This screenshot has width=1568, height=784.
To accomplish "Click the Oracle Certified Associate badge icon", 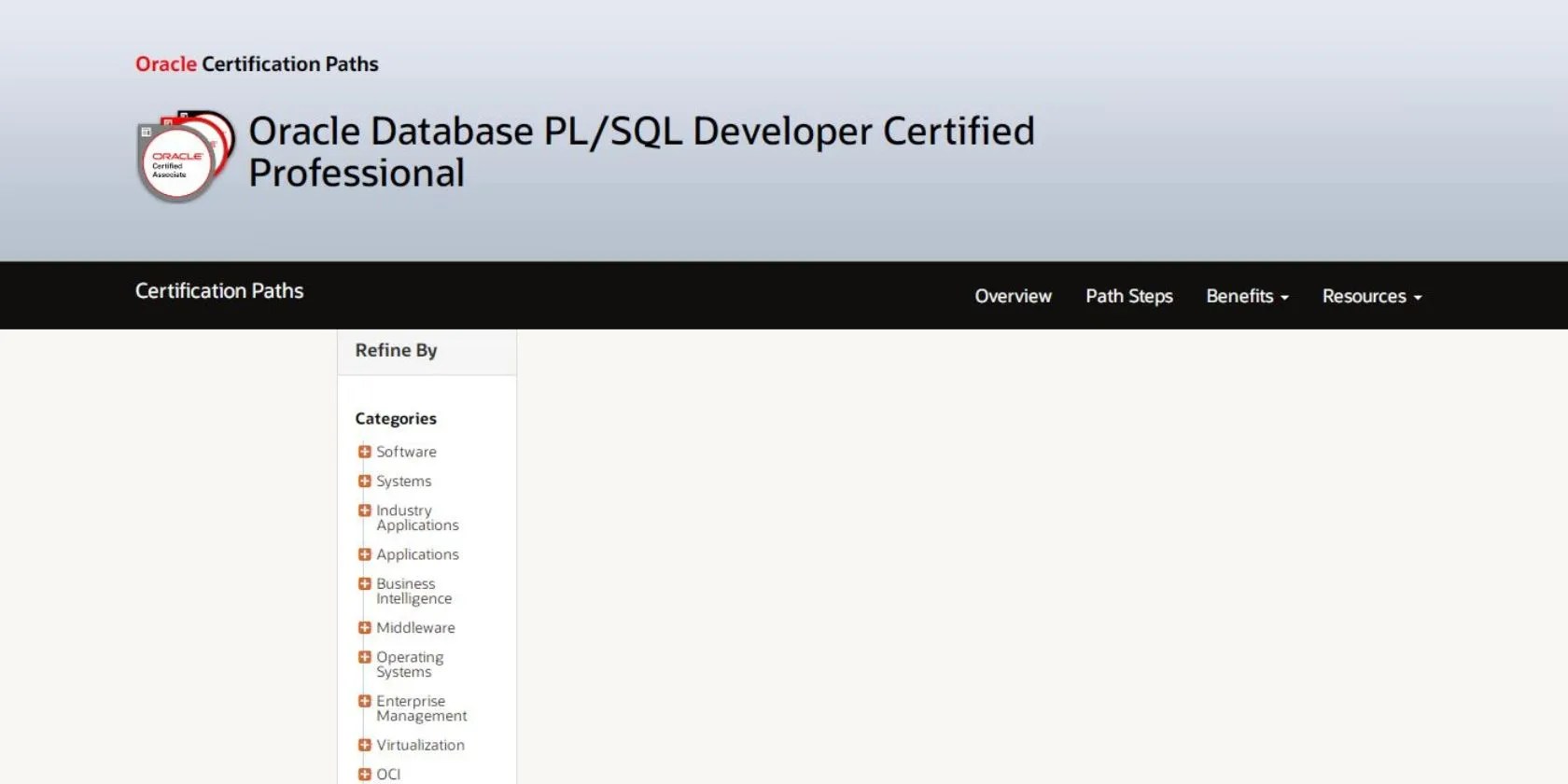I will point(186,156).
